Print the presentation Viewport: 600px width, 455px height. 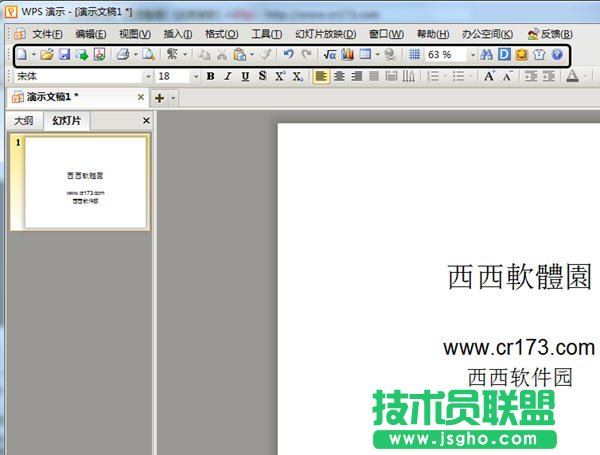tap(123, 55)
